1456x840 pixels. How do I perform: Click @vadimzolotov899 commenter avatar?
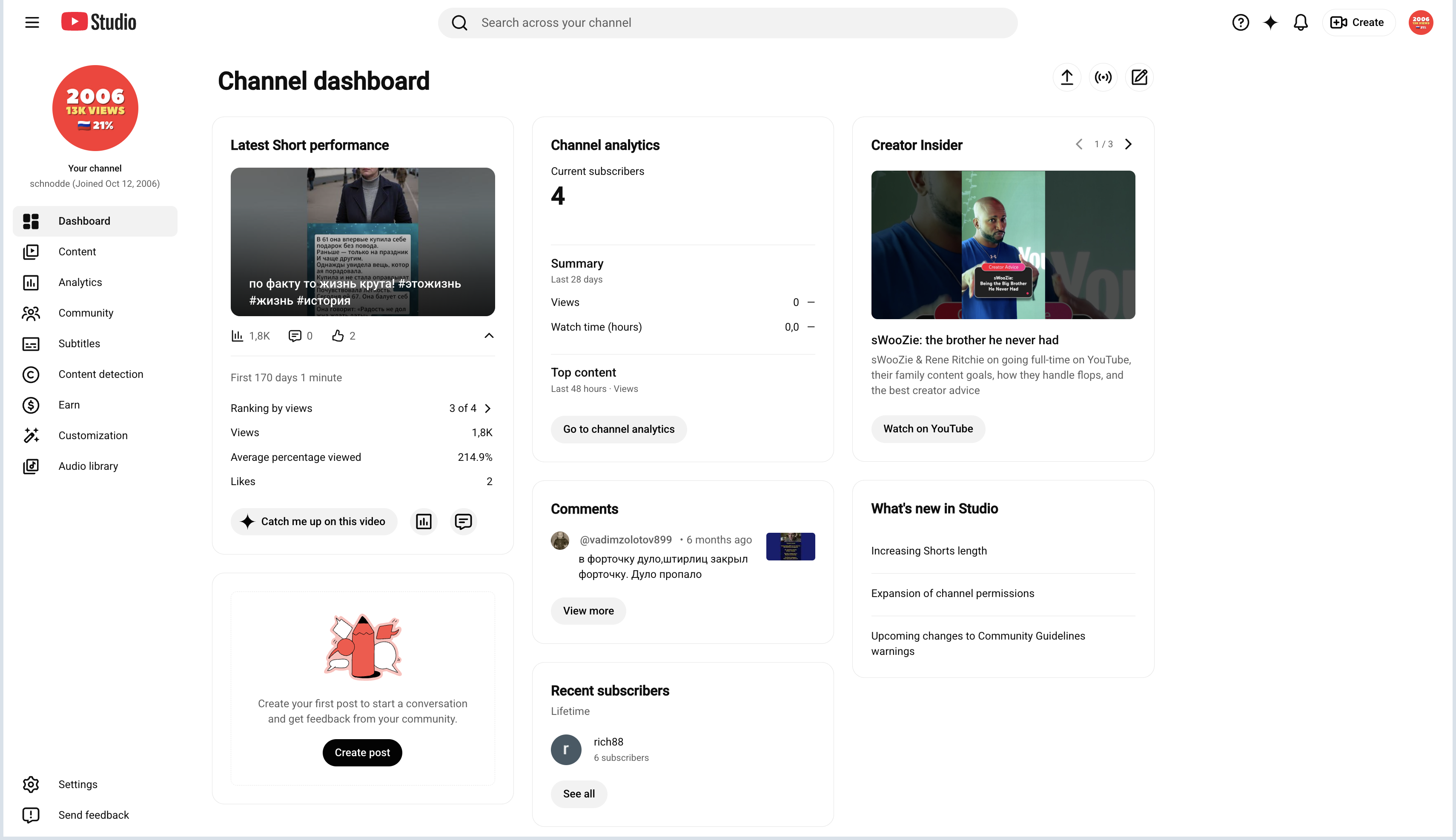tap(560, 540)
